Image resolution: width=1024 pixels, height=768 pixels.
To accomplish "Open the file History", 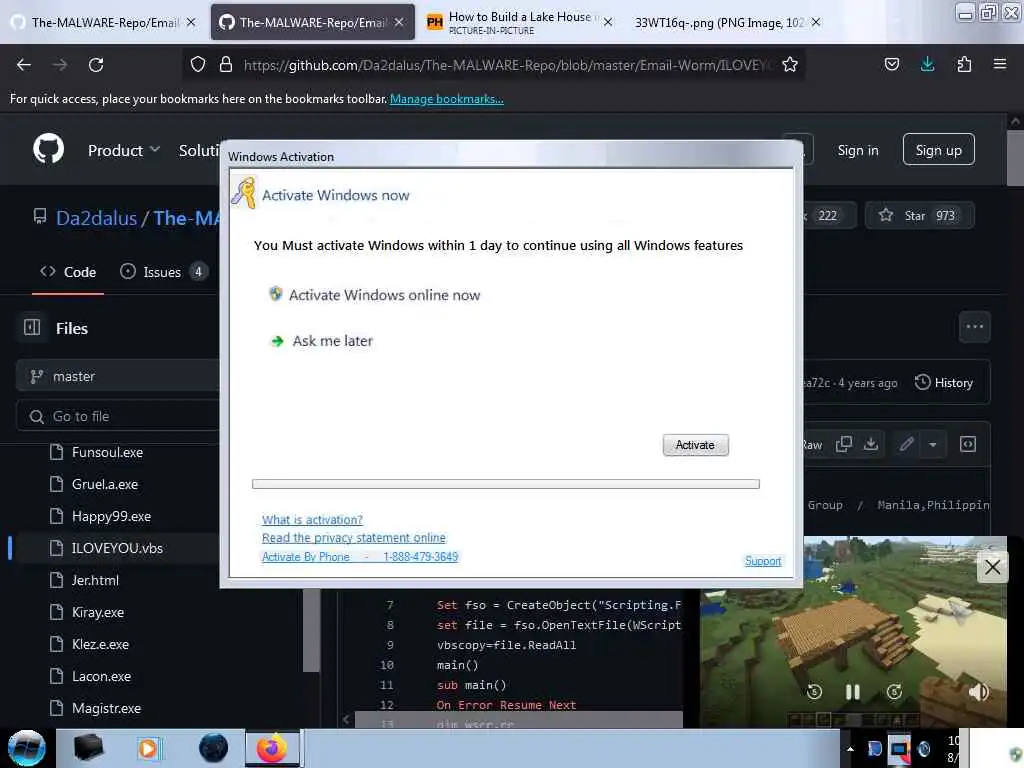I will click(x=944, y=383).
